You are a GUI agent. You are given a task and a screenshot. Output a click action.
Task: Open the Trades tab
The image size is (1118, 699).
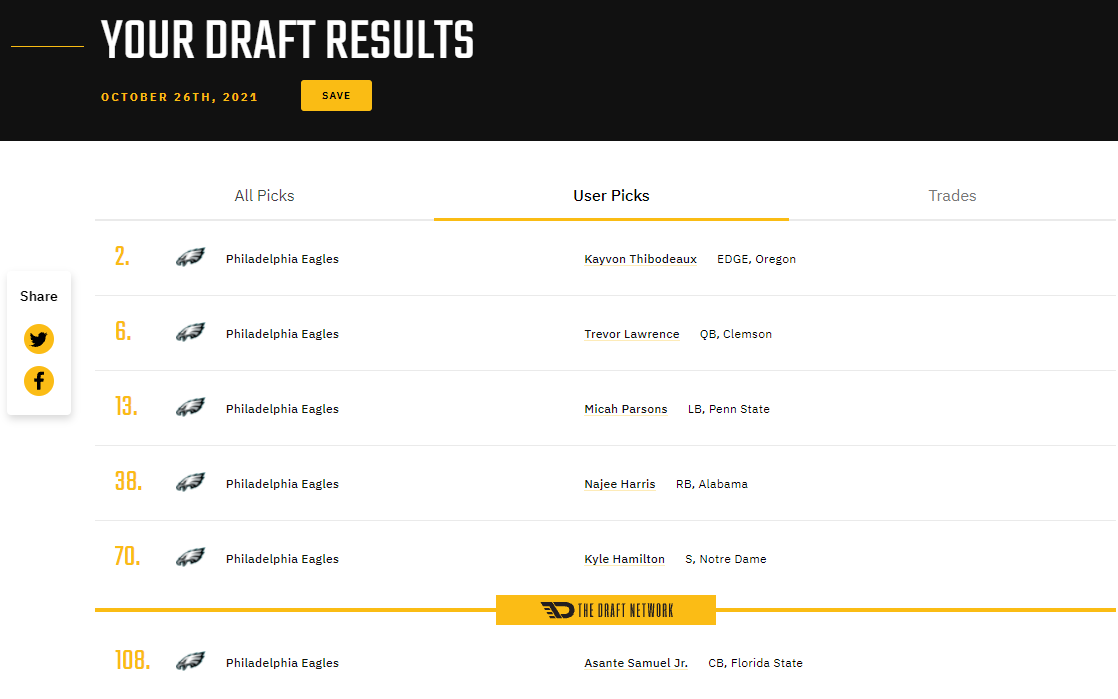952,196
